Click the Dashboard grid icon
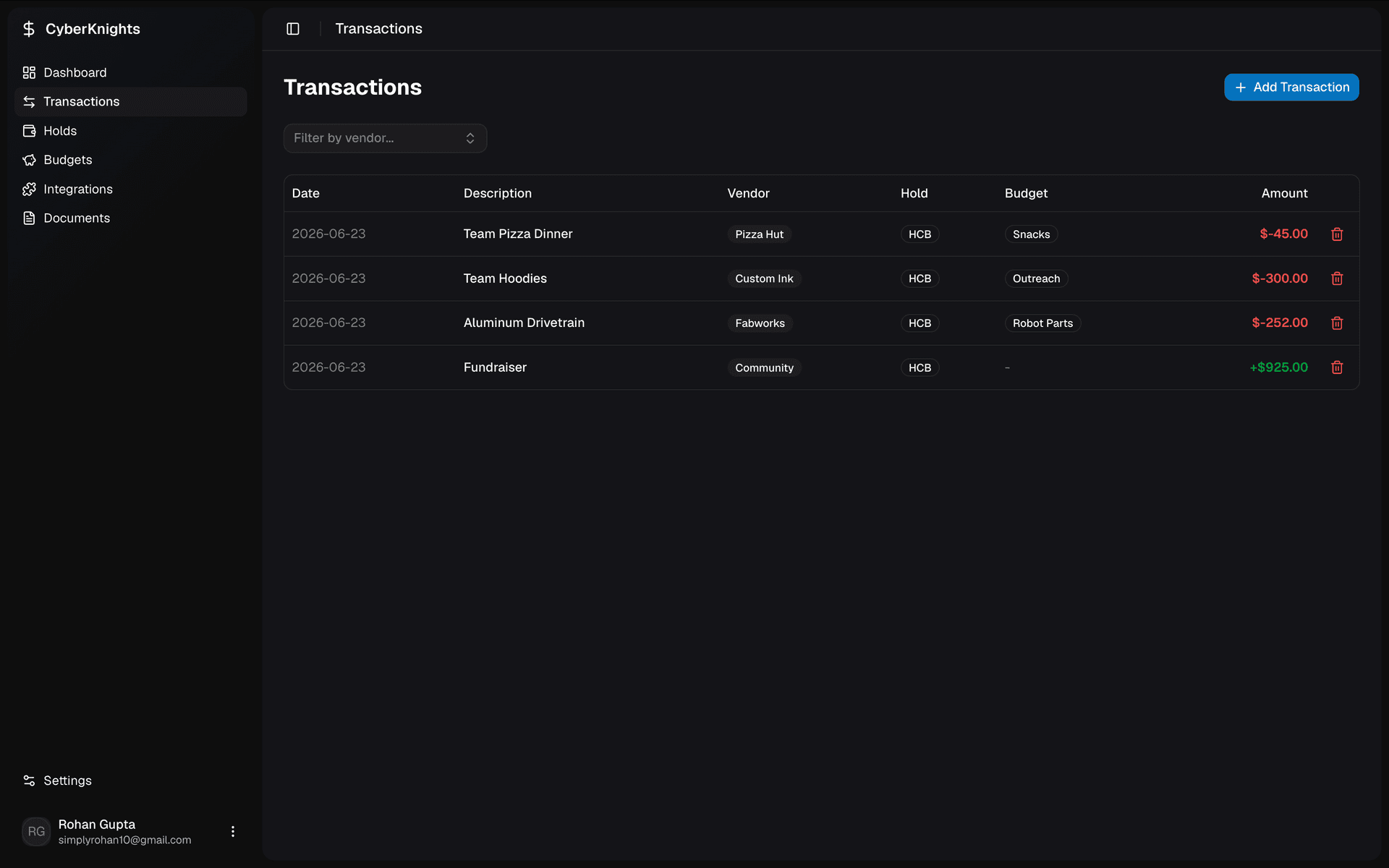The height and width of the screenshot is (868, 1389). coord(29,72)
